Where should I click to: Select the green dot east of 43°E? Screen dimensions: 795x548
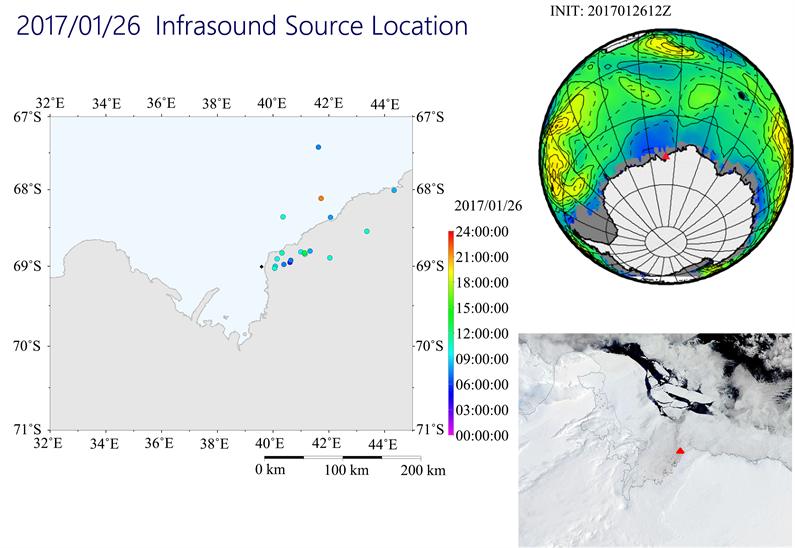[367, 231]
